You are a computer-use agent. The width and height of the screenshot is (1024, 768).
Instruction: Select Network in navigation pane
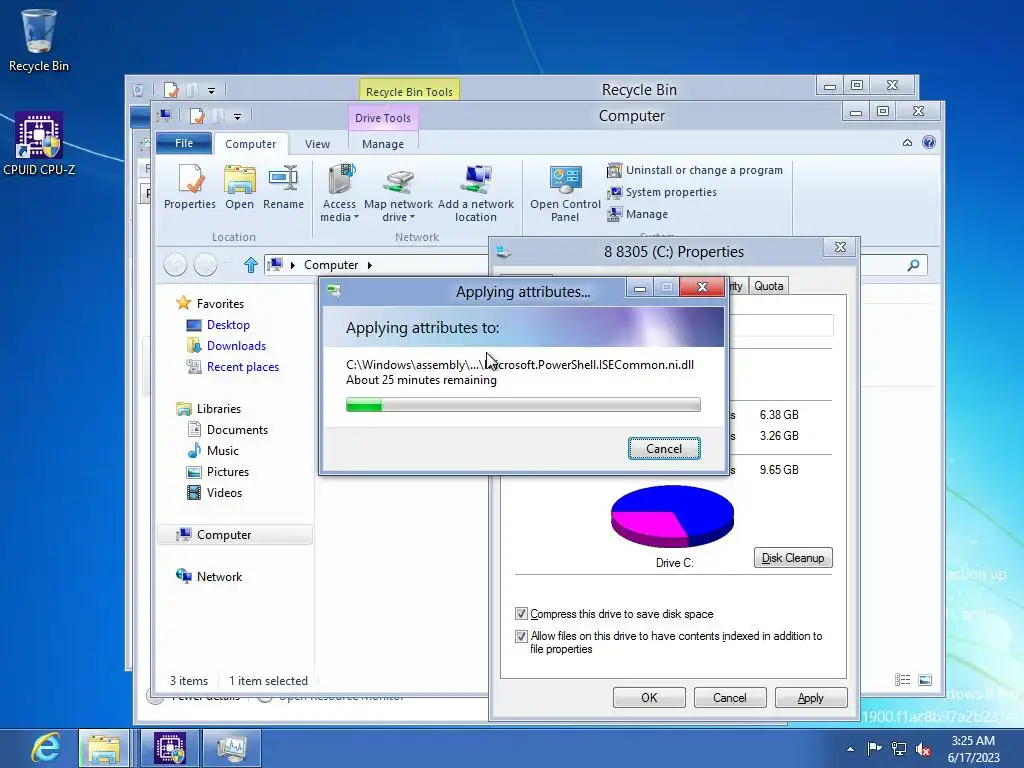209,577
